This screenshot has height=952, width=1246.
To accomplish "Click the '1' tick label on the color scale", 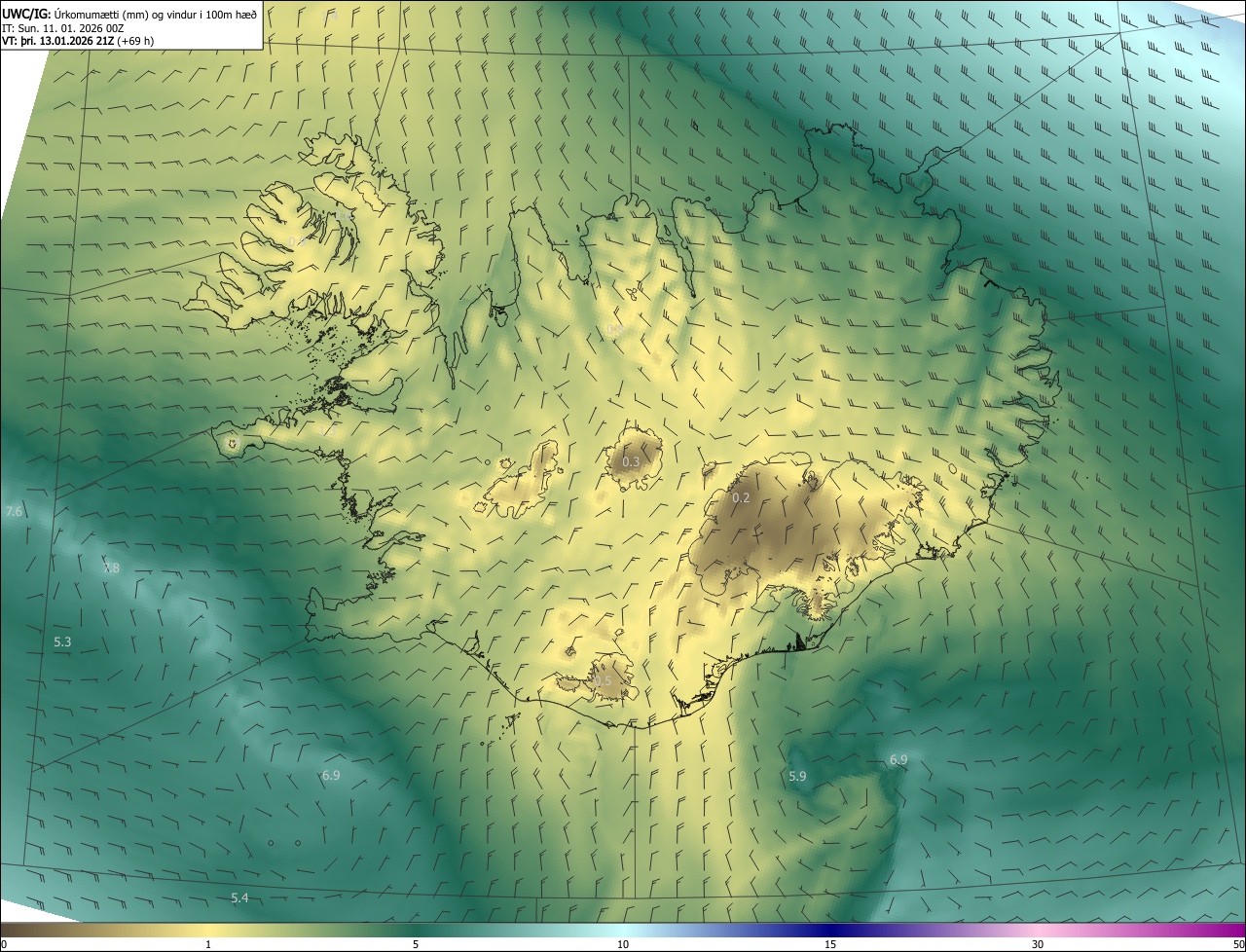I will (x=208, y=944).
